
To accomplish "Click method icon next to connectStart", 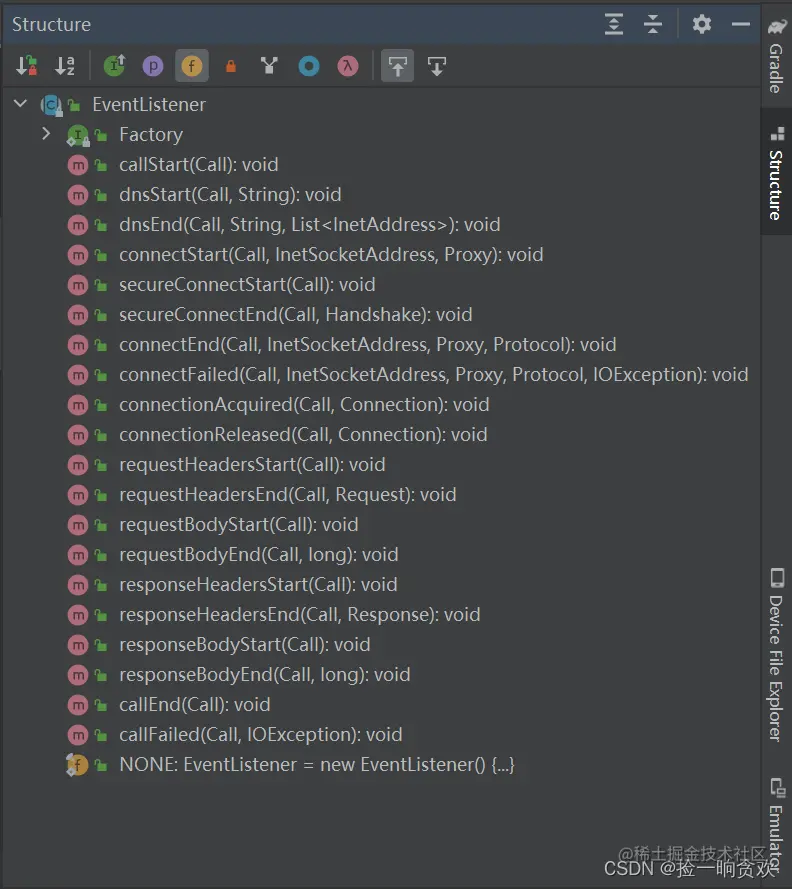I will (x=78, y=255).
